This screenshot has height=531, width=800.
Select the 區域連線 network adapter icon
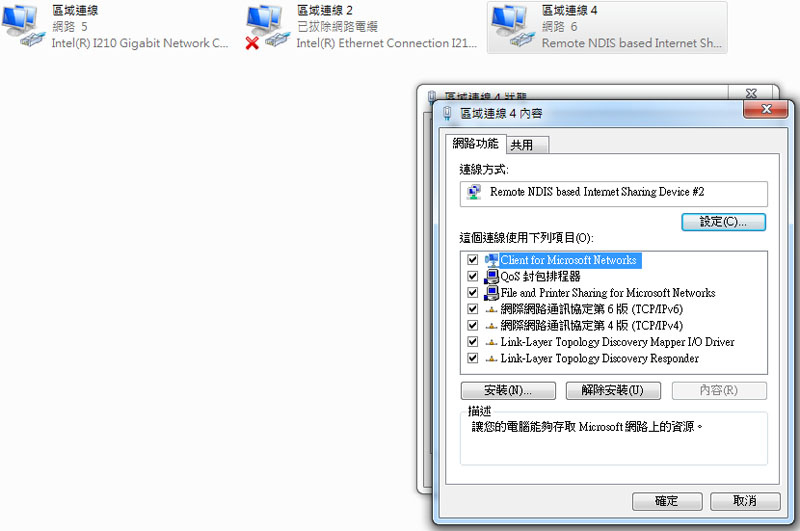(23, 26)
